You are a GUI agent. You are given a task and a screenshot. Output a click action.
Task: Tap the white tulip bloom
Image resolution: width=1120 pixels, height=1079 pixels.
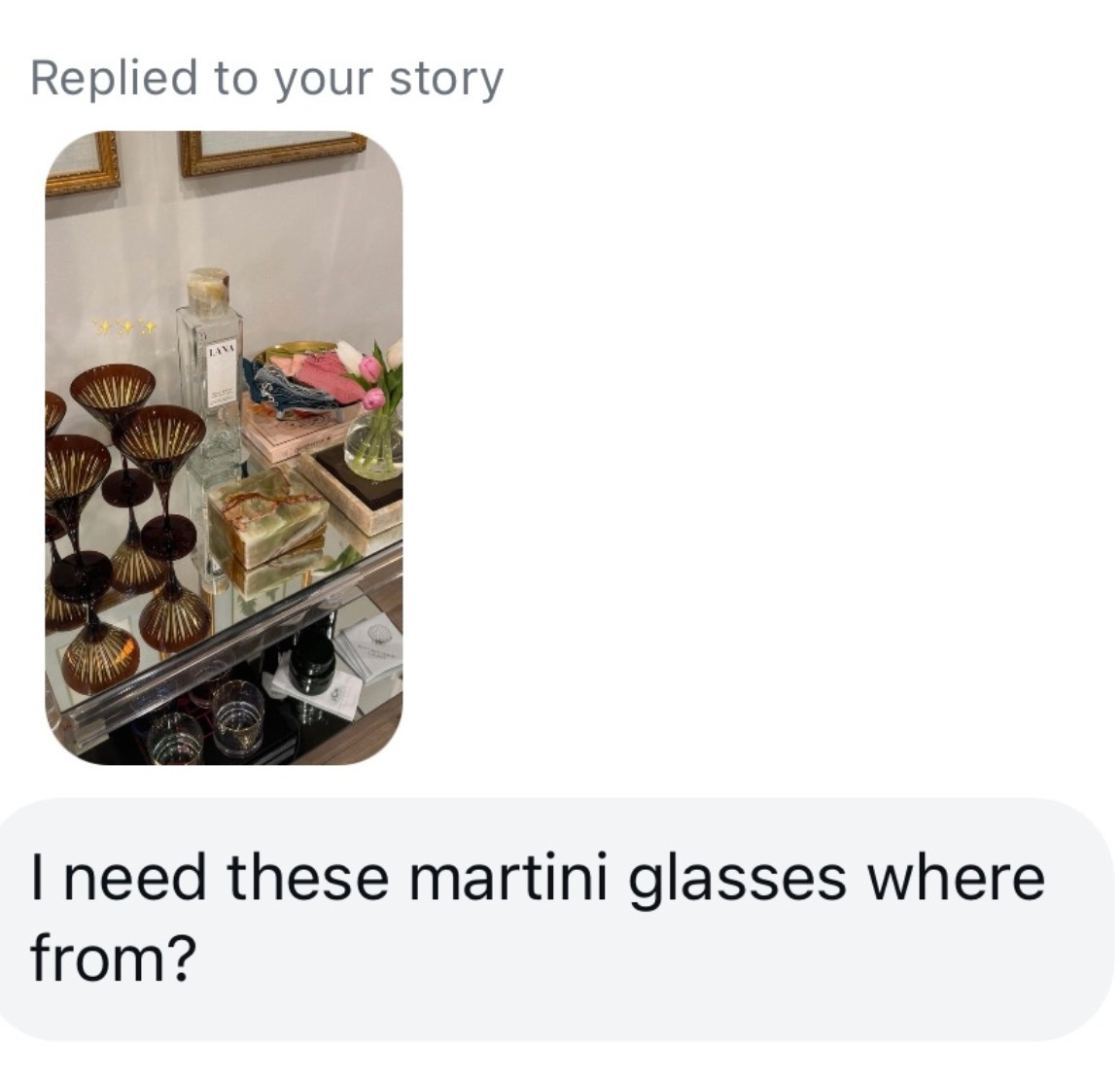pyautogui.click(x=350, y=354)
